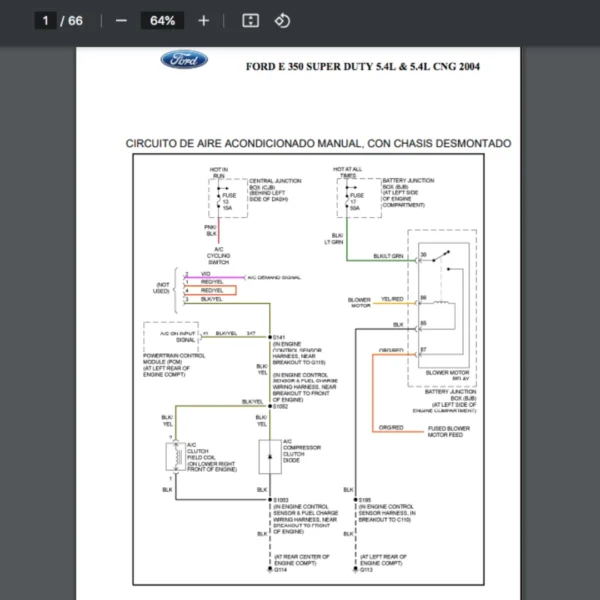Click the highlighted RED/YEL pin 4 wire label
Viewport: 600px width, 600px height.
tap(211, 290)
